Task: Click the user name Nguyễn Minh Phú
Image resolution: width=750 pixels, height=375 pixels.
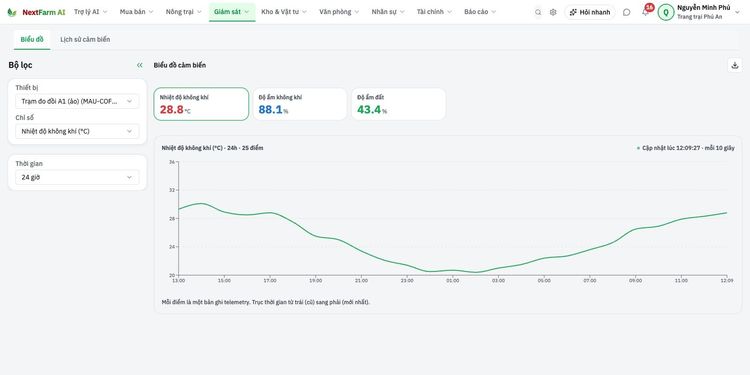Action: [x=704, y=8]
